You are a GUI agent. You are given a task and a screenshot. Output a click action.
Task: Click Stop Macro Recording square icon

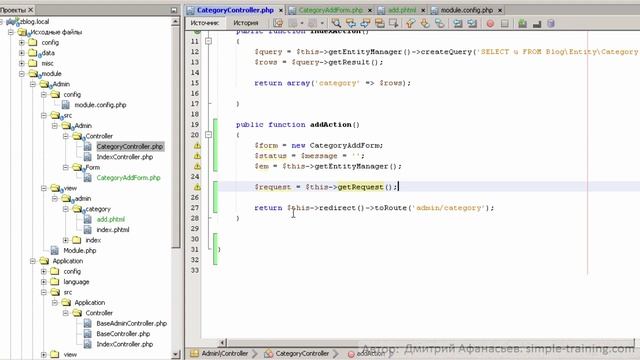tap(505, 24)
